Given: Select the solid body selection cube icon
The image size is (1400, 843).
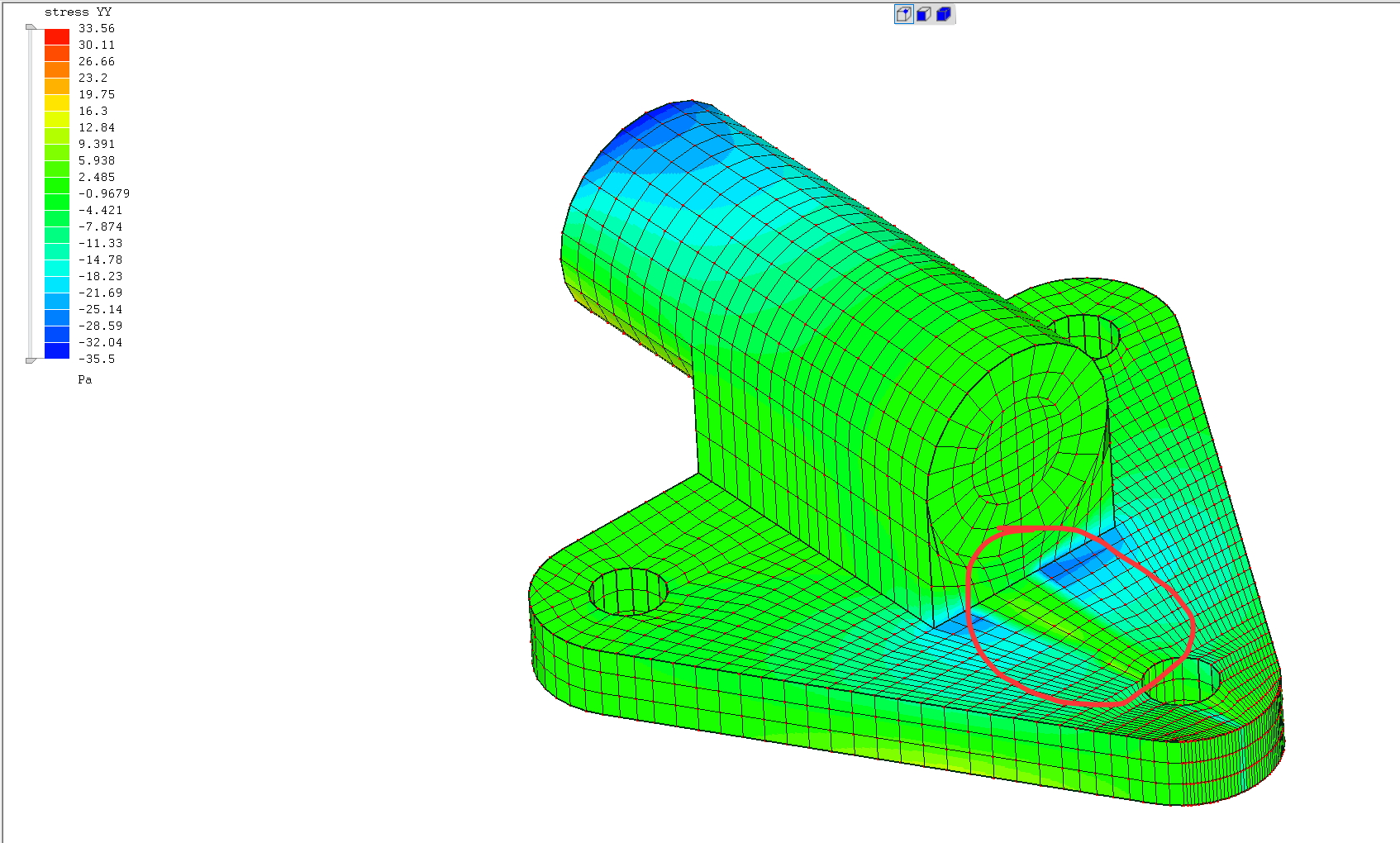Looking at the screenshot, I should 943,14.
